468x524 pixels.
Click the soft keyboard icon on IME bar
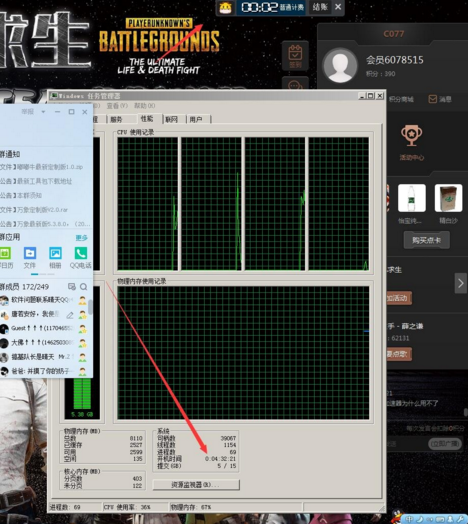click(x=440, y=520)
